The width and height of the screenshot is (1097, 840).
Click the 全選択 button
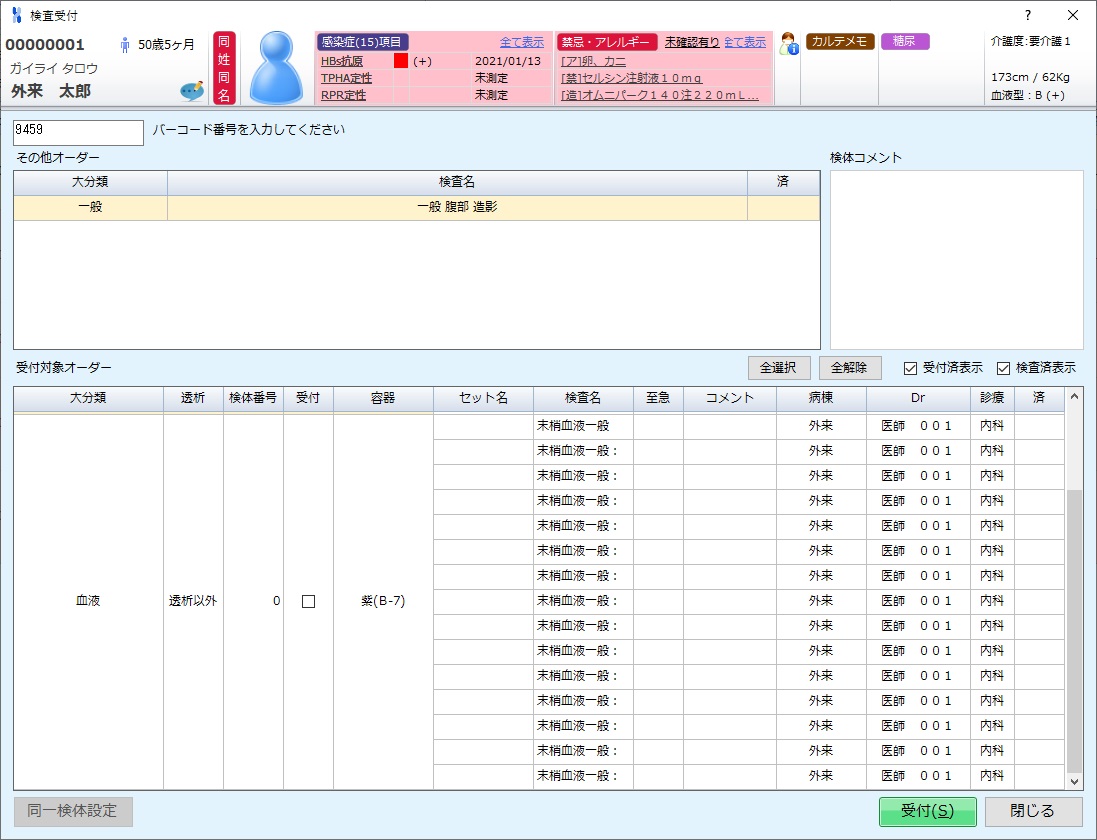[x=779, y=367]
